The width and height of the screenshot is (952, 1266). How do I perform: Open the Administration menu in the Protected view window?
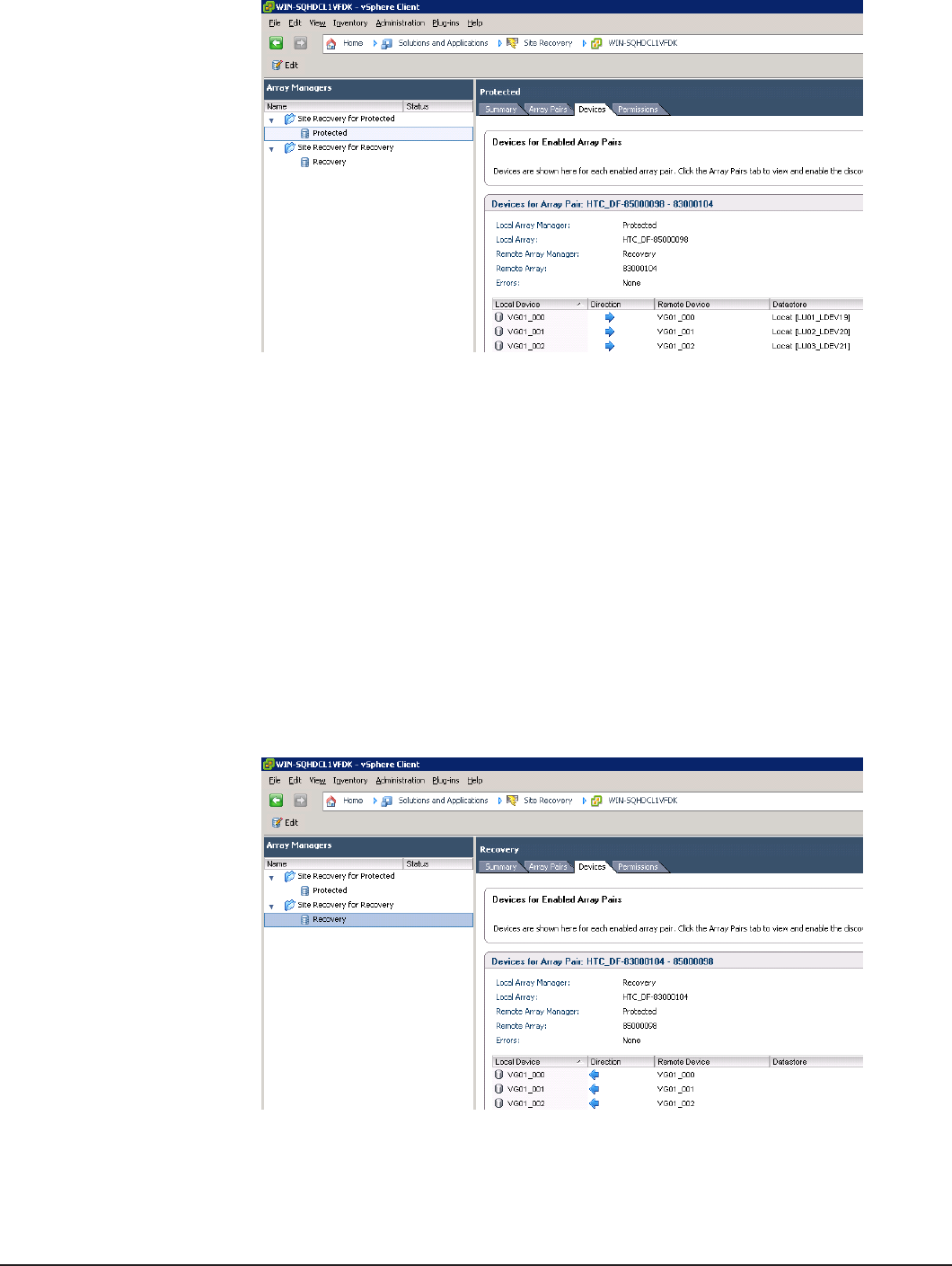401,23
